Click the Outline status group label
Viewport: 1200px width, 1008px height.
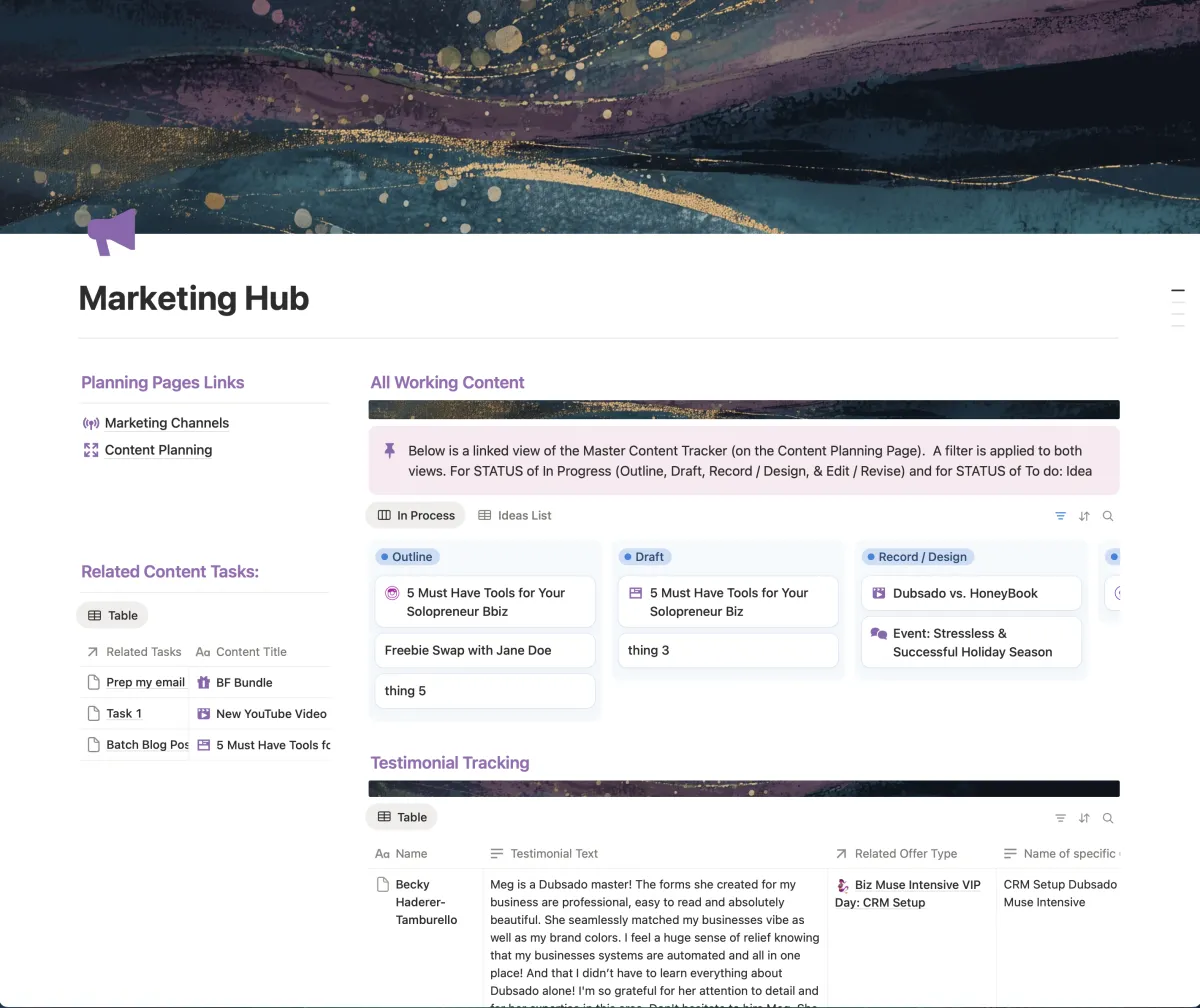pos(406,557)
